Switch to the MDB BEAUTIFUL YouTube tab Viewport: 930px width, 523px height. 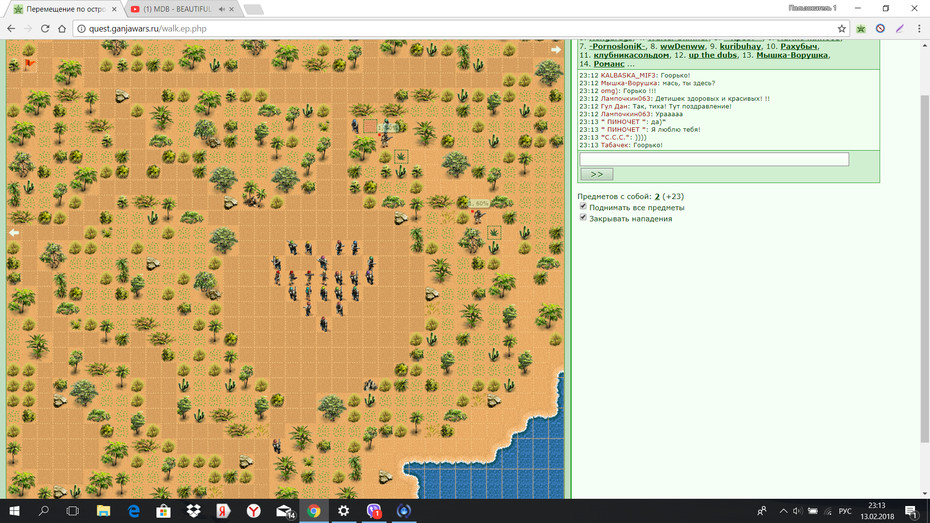click(177, 9)
